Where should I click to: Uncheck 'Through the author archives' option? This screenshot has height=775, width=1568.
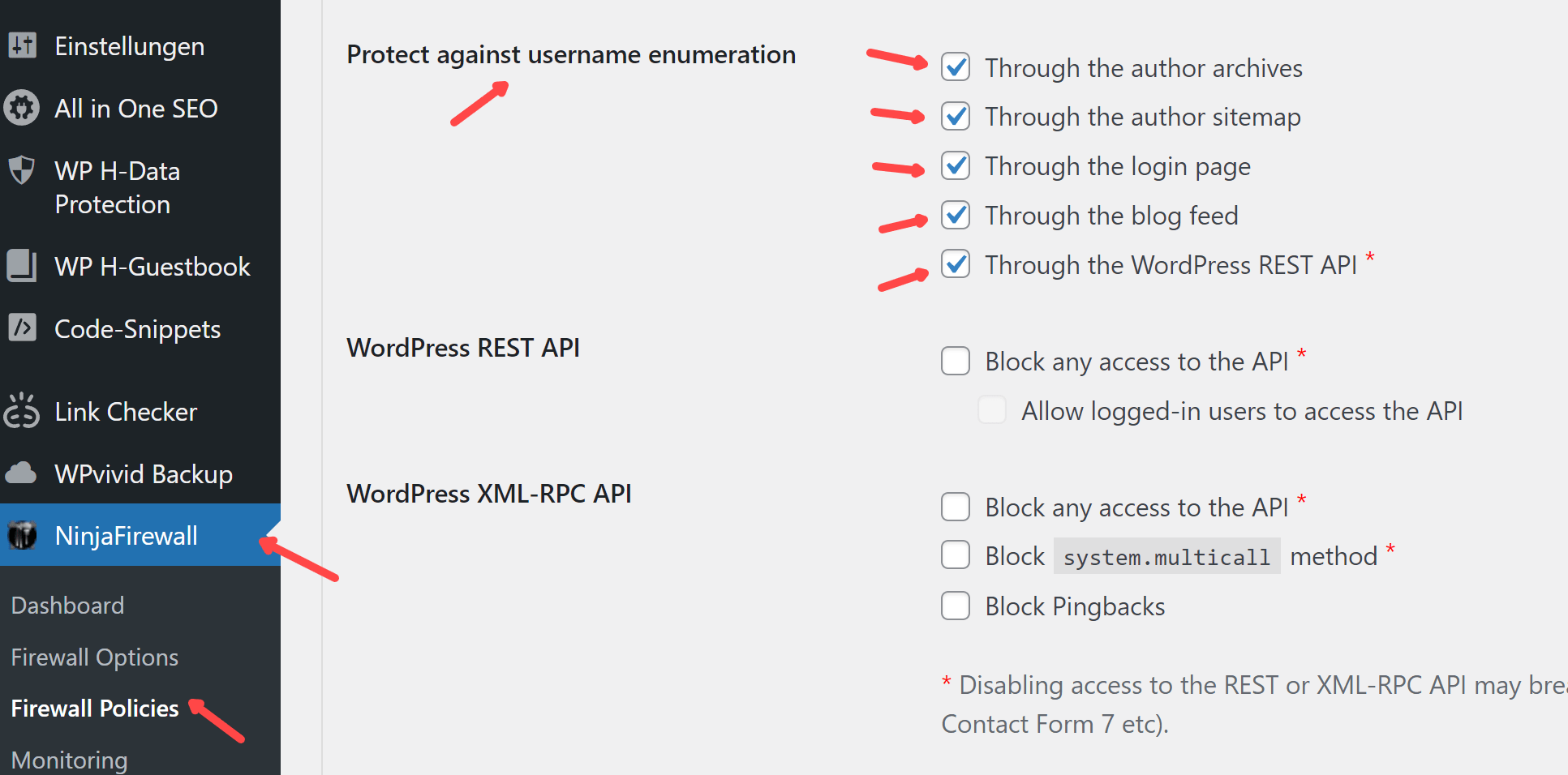coord(956,67)
